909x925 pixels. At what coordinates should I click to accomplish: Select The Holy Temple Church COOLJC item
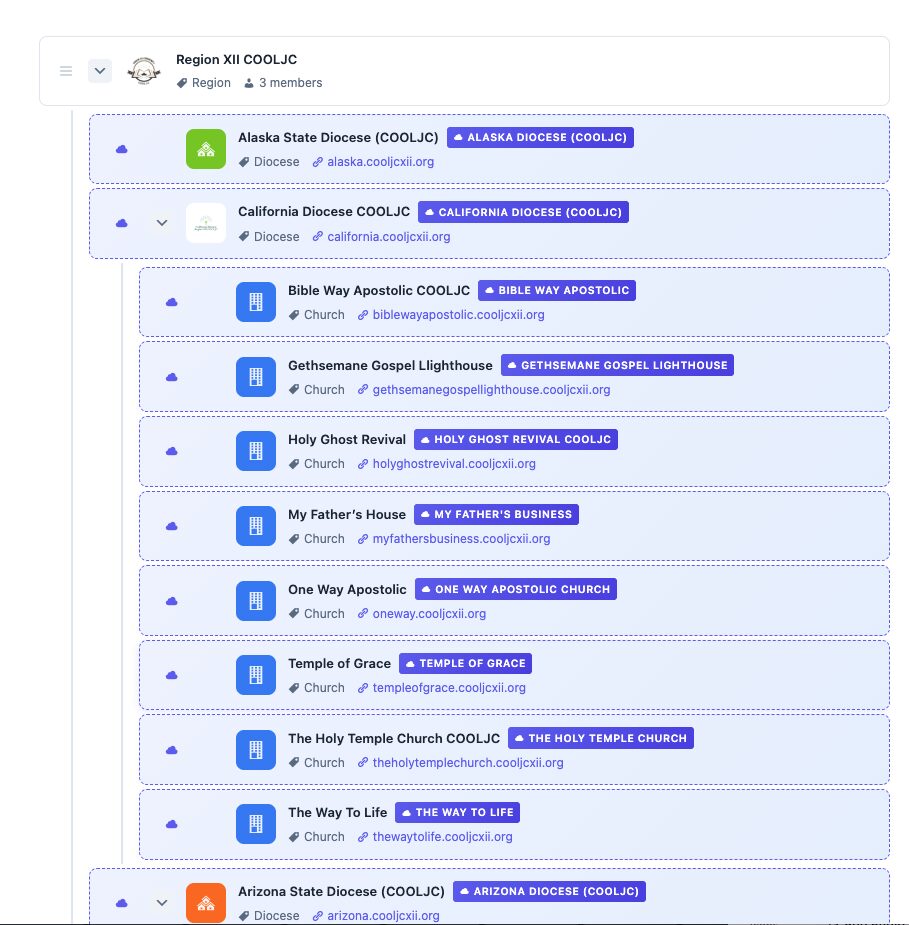(393, 738)
